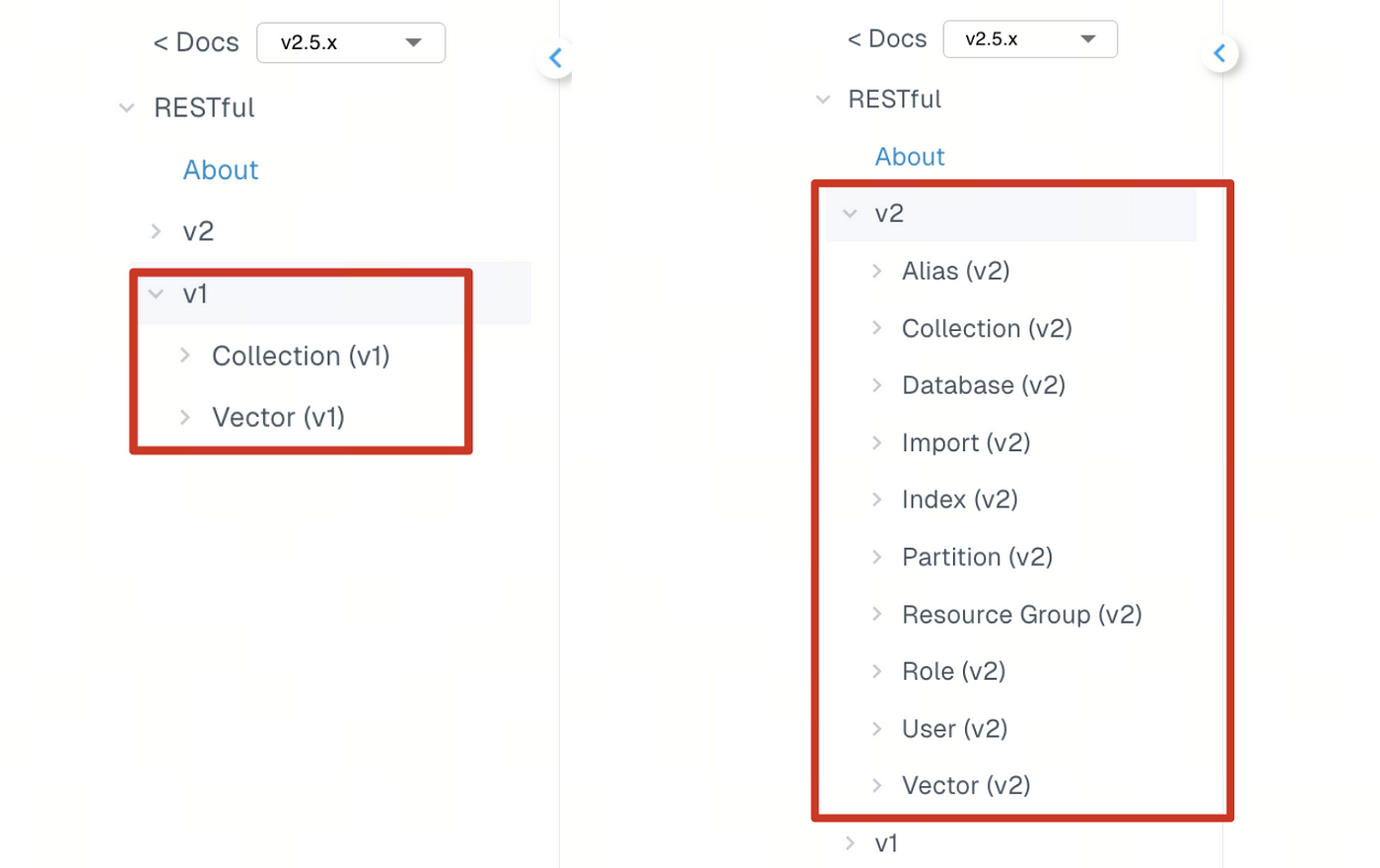The width and height of the screenshot is (1380, 868).
Task: Go back to Docs in right panel
Action: tap(887, 38)
